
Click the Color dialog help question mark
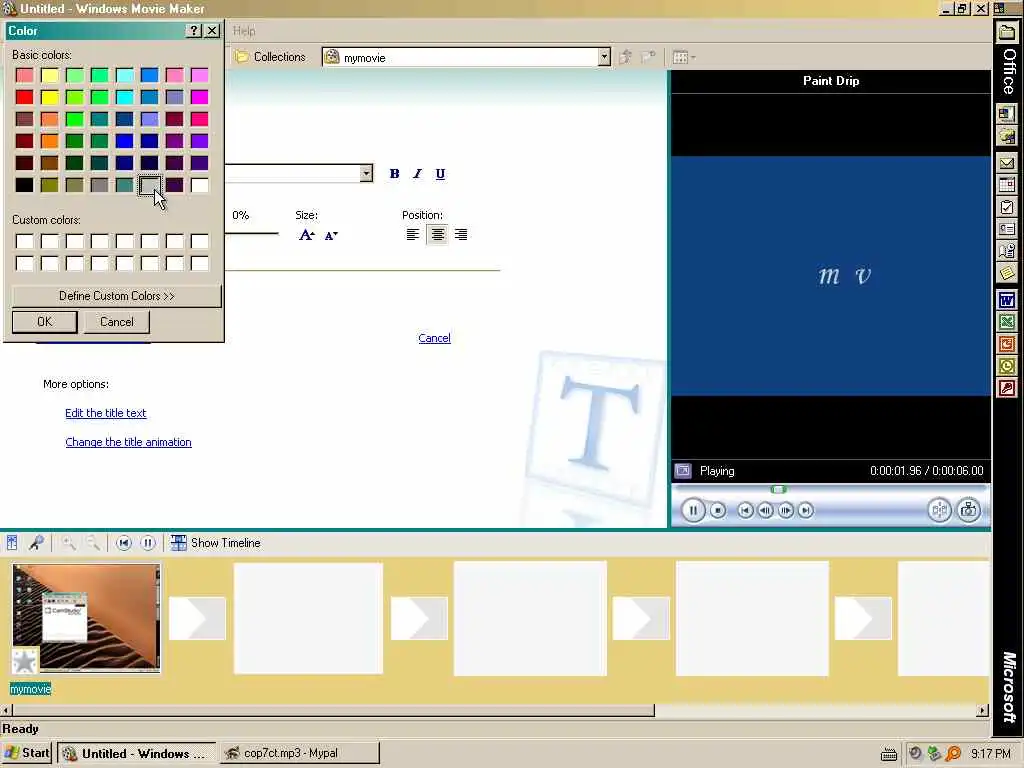coord(194,31)
